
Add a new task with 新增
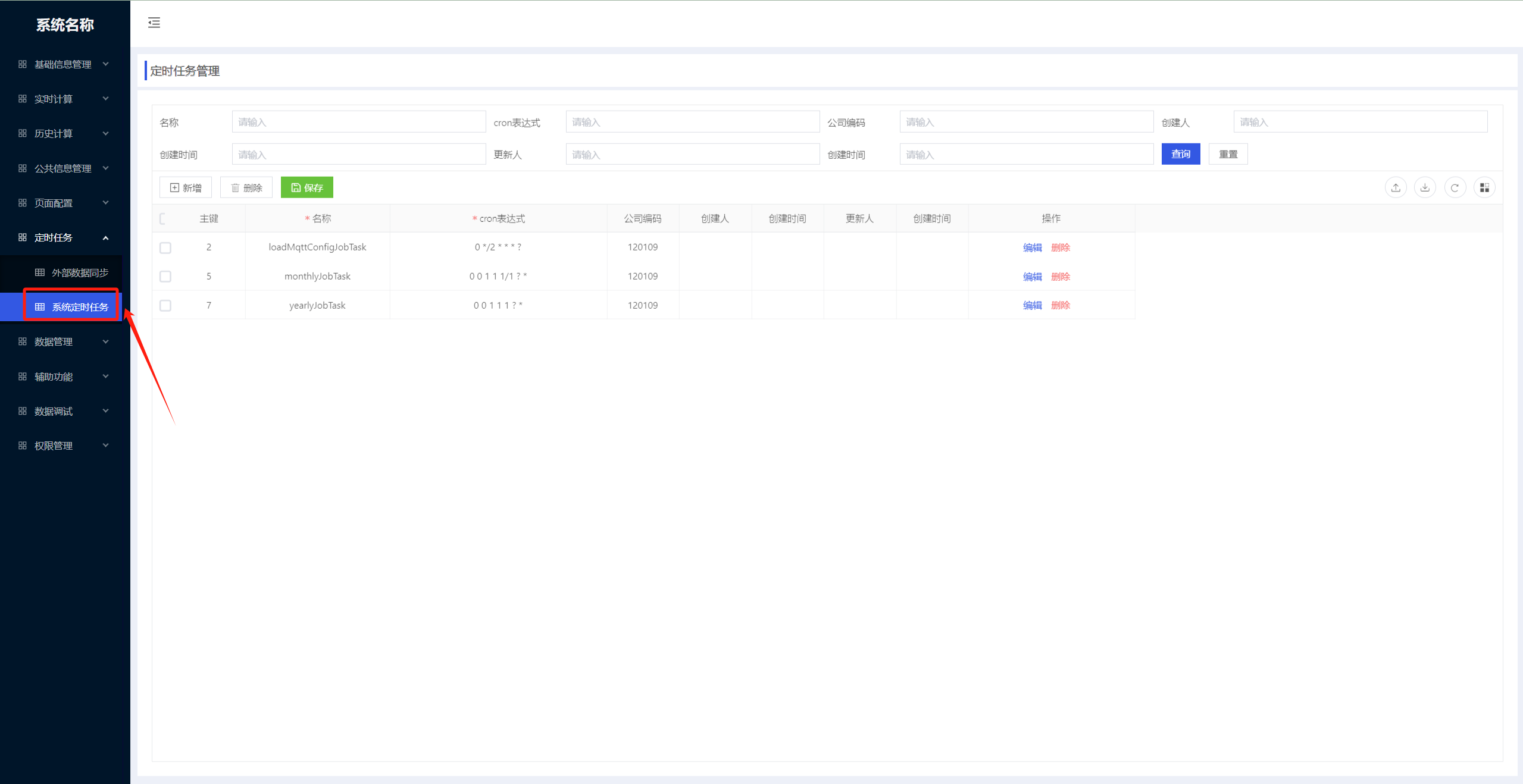pos(186,188)
